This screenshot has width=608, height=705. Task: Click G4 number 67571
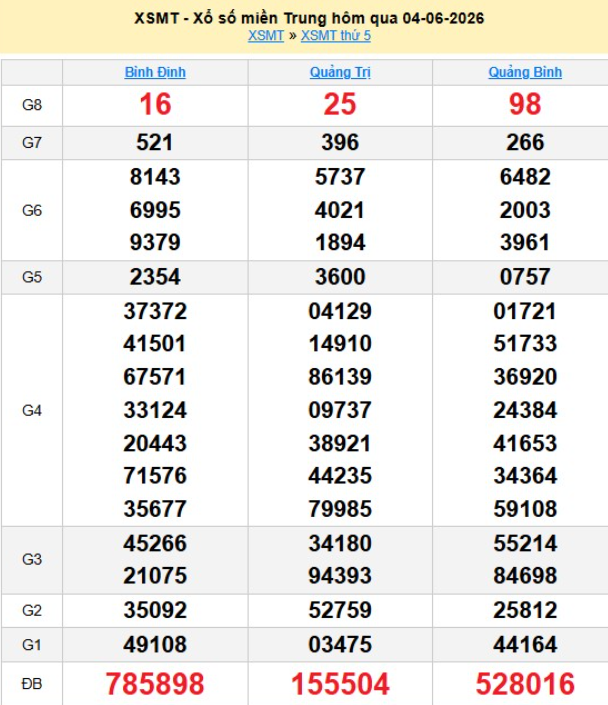(155, 377)
